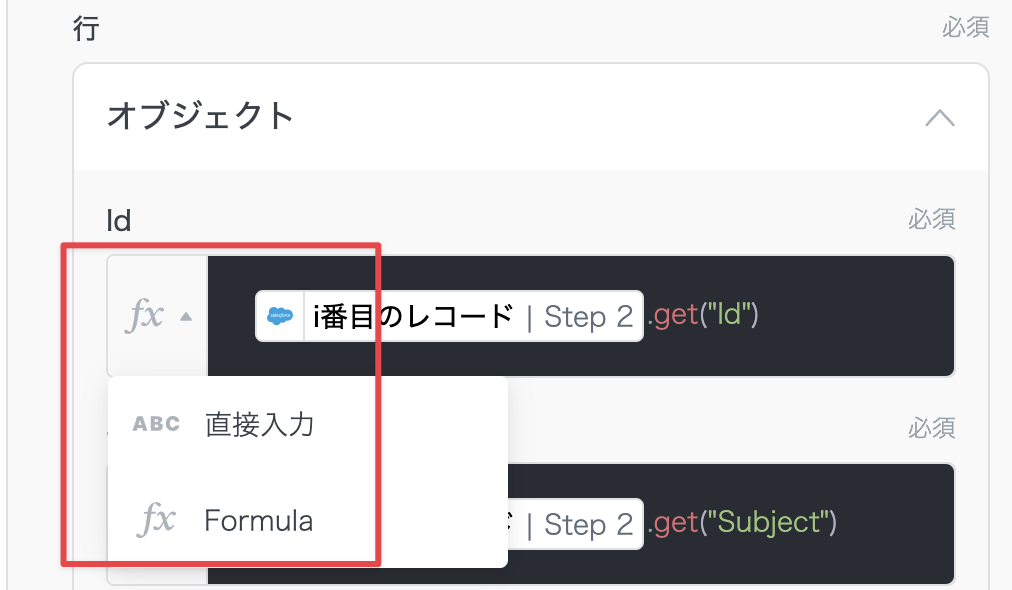The image size is (1012, 590).
Task: Click Step 2 in the Subject field pill
Action: point(589,524)
